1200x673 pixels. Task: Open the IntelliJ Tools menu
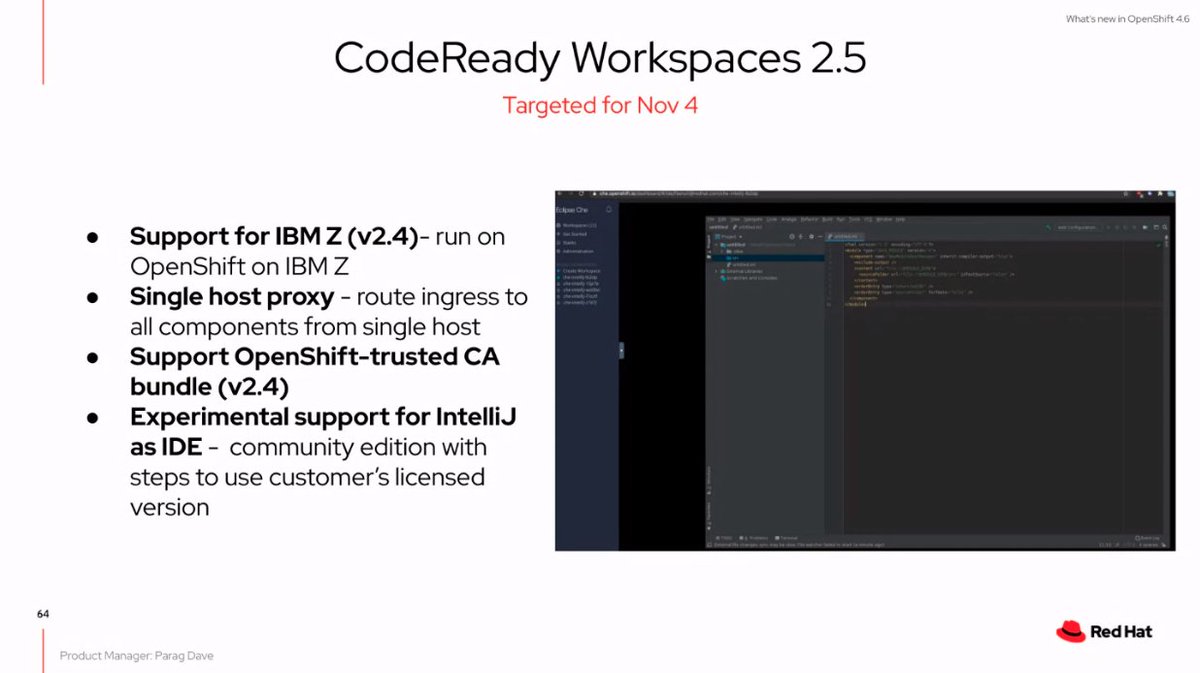click(854, 219)
